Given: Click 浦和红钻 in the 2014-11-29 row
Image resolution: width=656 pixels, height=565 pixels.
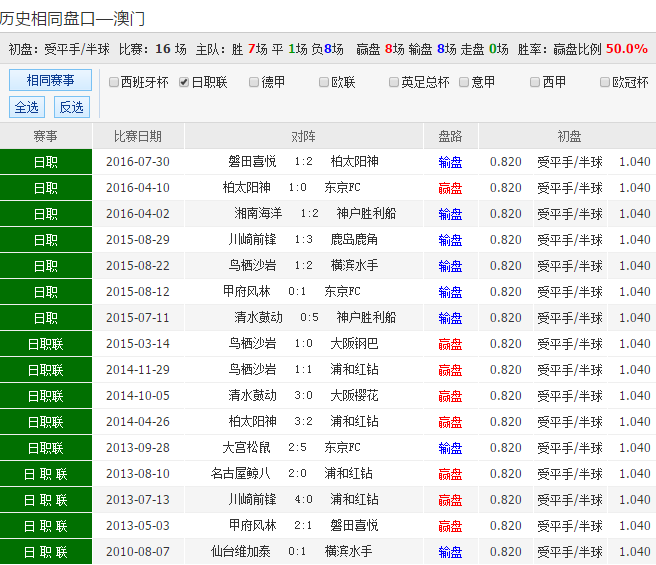Looking at the screenshot, I should (x=354, y=370).
